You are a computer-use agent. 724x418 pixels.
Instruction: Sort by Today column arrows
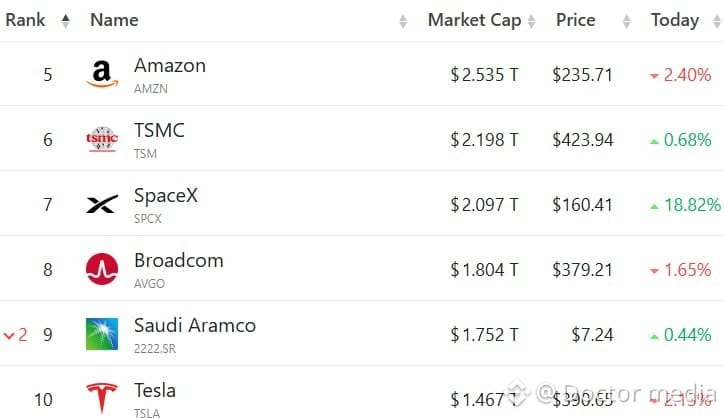[x=717, y=21]
